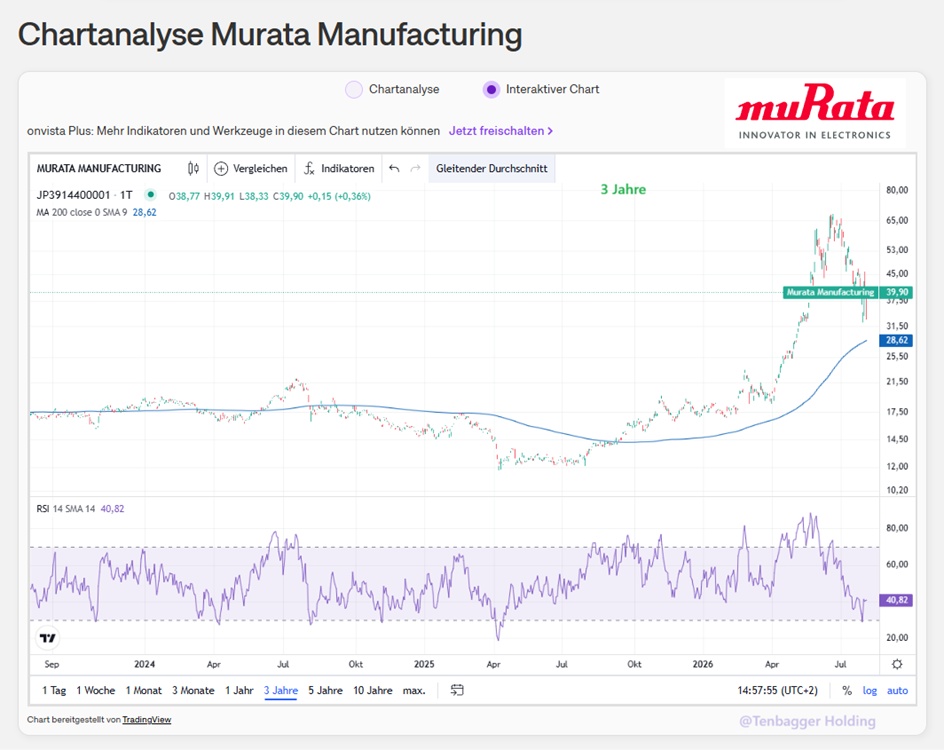944x750 pixels.
Task: Set time range to 1 Jahr
Action: [x=239, y=690]
